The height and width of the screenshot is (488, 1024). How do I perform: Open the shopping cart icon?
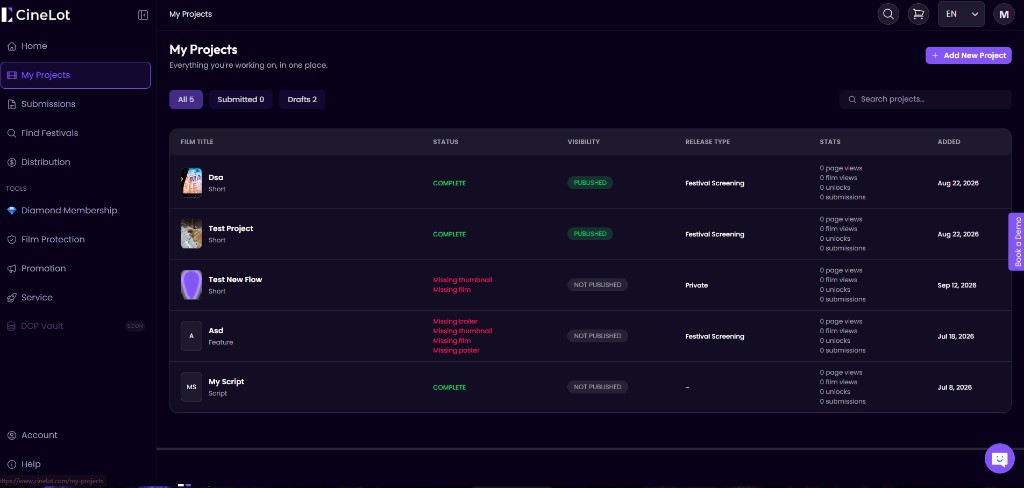[x=918, y=14]
